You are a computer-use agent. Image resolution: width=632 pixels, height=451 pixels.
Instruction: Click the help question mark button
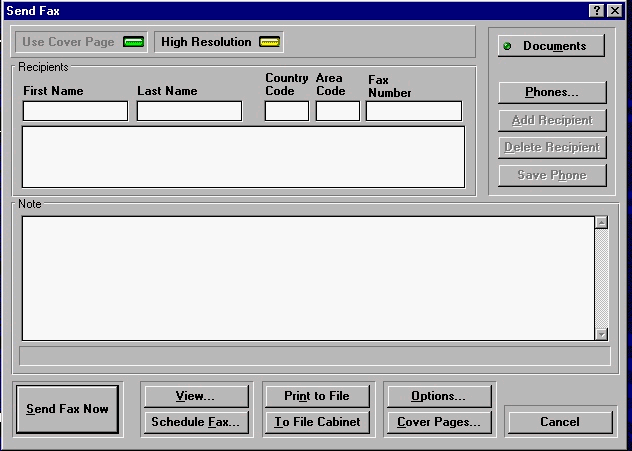click(597, 9)
